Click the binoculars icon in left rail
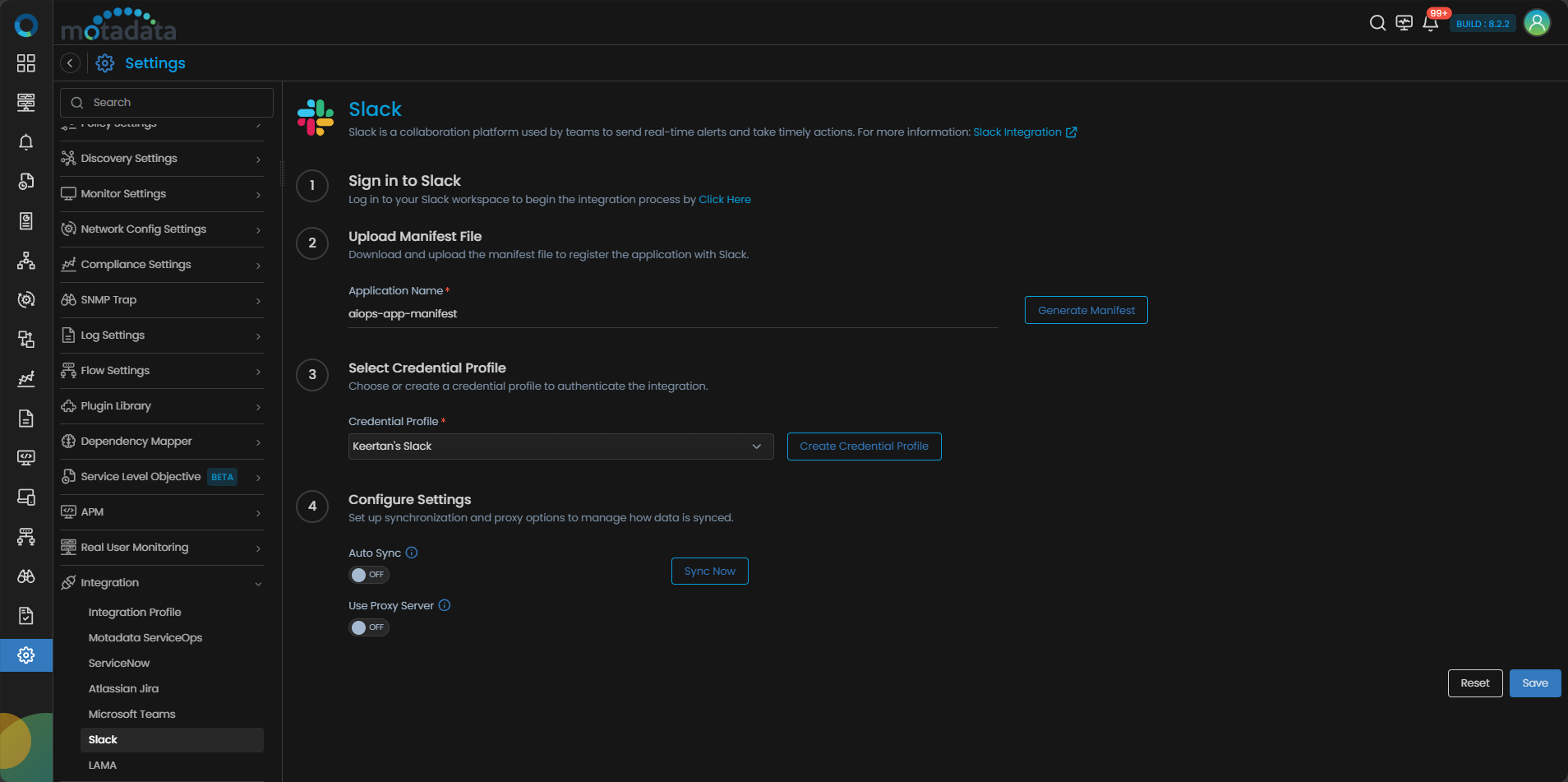1568x782 pixels. click(26, 576)
